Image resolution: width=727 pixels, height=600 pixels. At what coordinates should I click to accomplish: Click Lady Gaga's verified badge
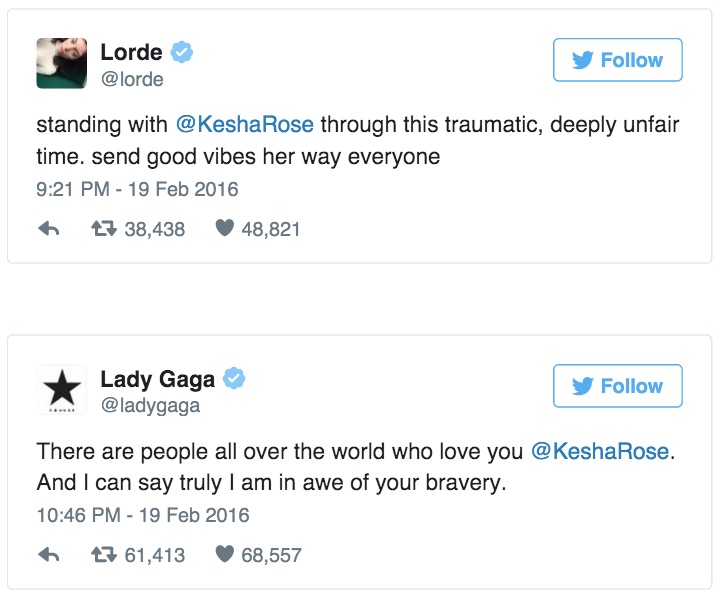click(x=234, y=380)
